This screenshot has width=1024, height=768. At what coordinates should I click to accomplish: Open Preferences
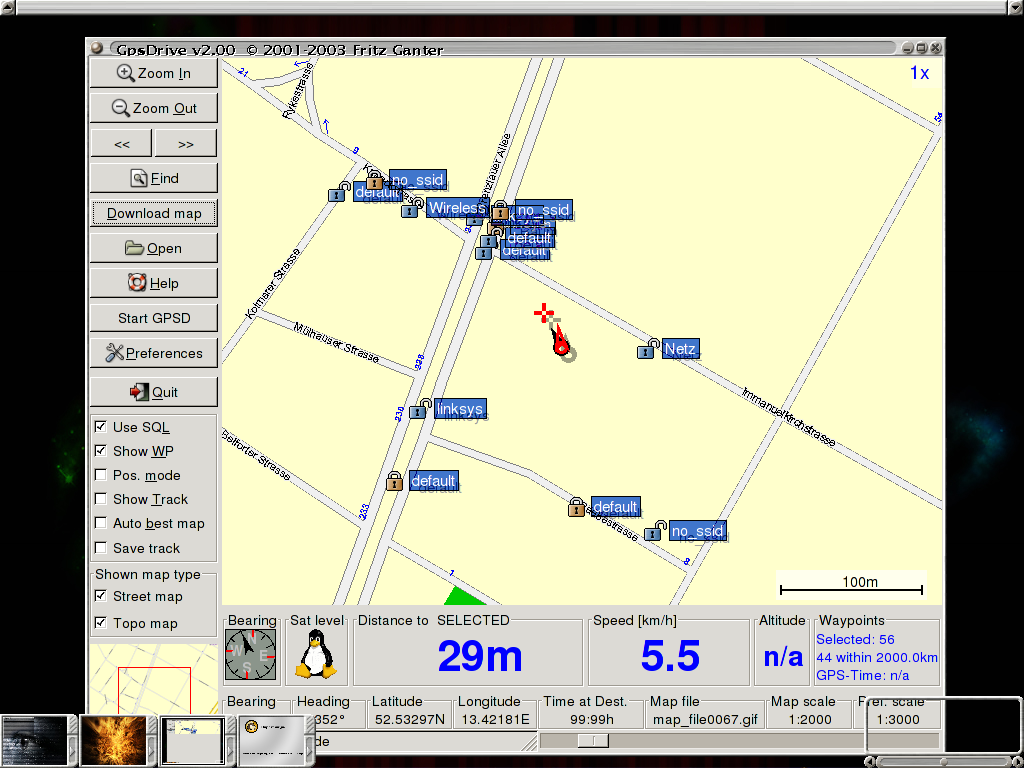coord(153,353)
